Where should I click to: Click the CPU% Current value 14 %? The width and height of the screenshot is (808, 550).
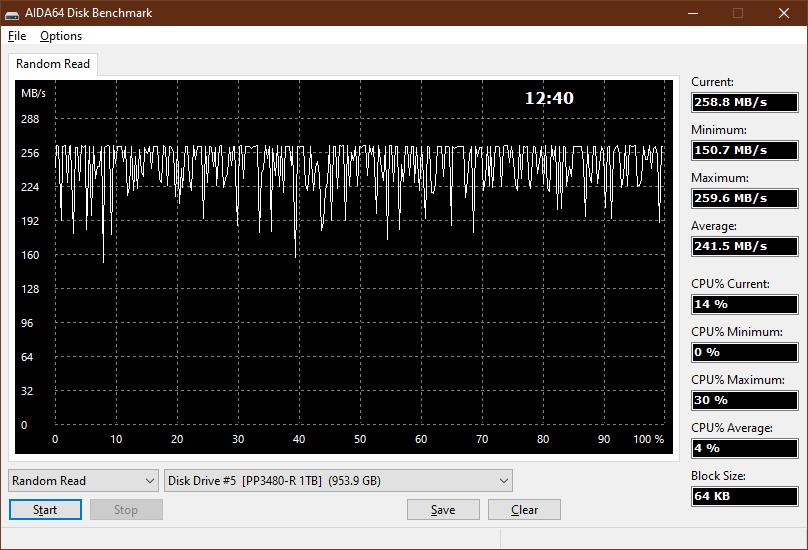point(745,304)
